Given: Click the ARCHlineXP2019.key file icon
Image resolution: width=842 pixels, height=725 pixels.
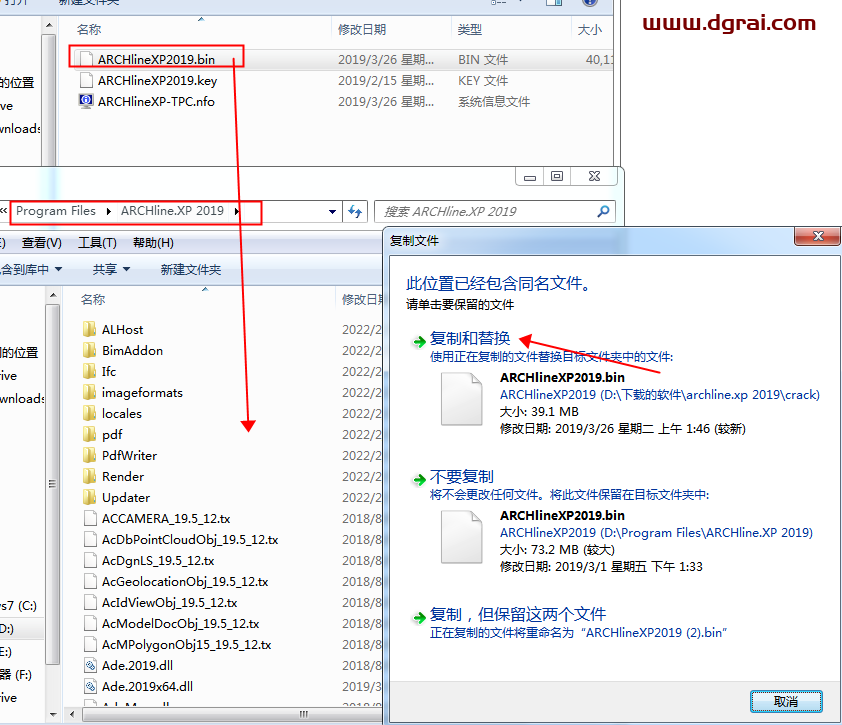Looking at the screenshot, I should click(86, 81).
